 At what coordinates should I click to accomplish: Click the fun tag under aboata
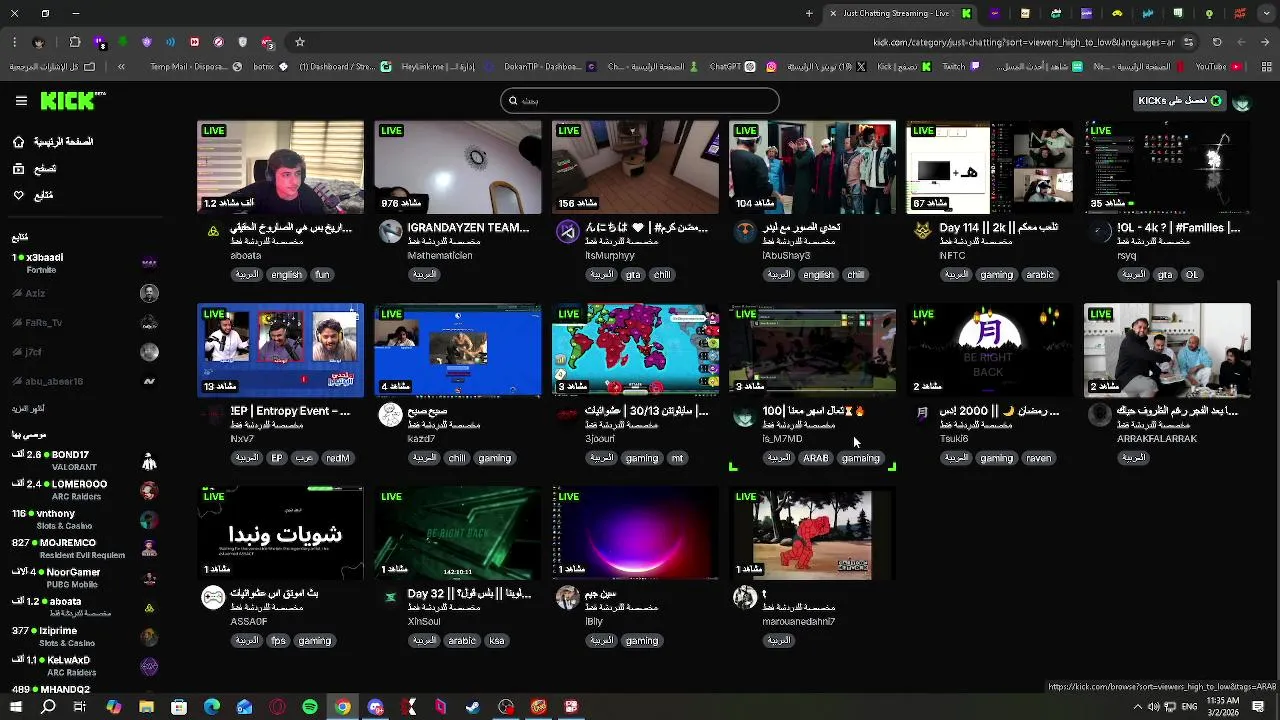(322, 275)
